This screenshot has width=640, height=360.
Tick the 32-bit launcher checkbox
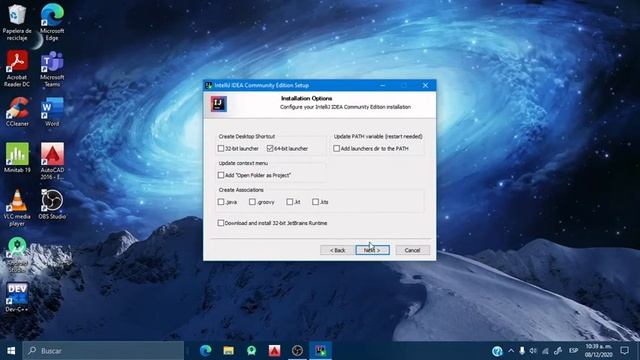point(221,149)
